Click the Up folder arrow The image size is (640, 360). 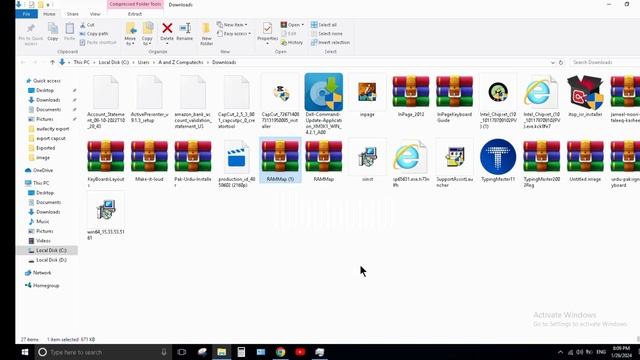[x=52, y=62]
